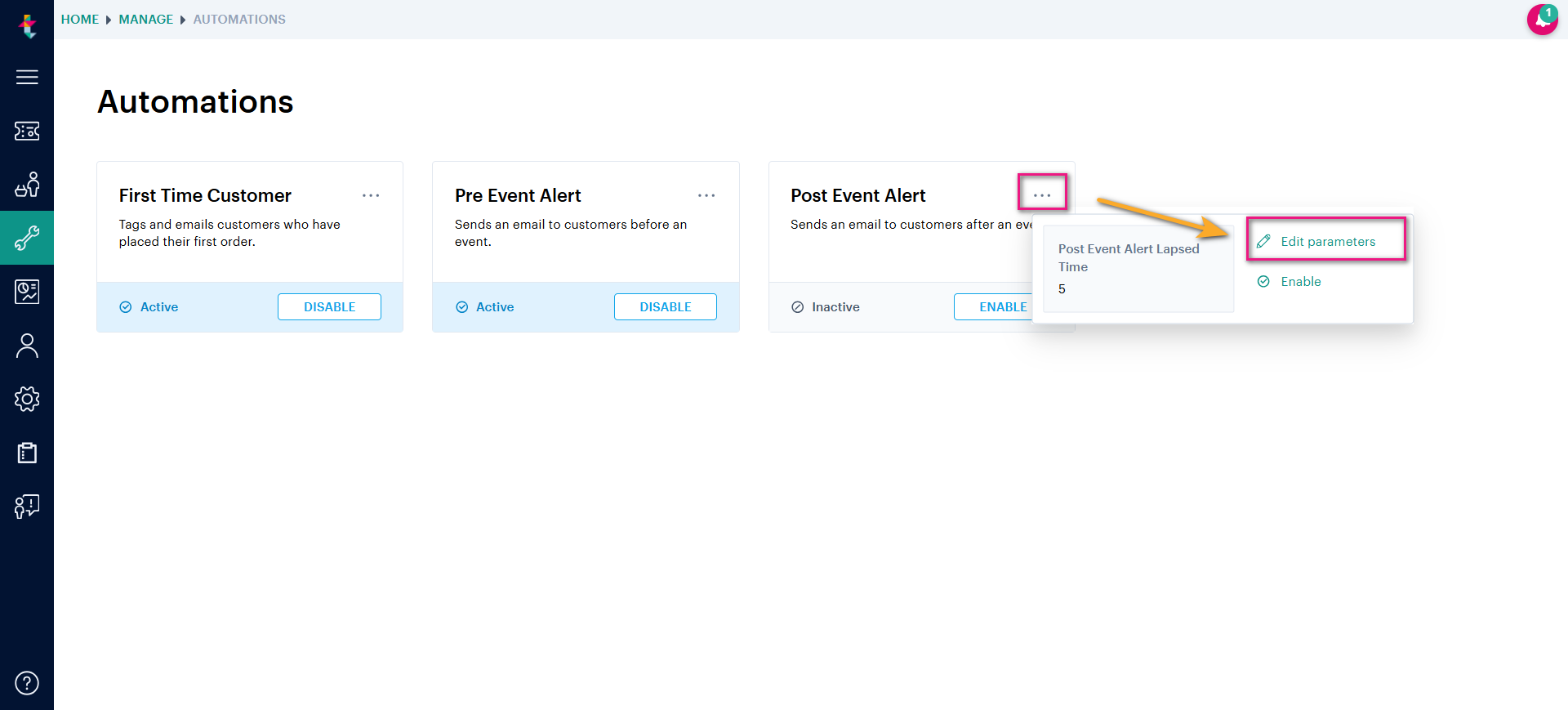The width and height of the screenshot is (1568, 710).
Task: Open Post Event Alert three-dot menu
Action: coord(1042,195)
